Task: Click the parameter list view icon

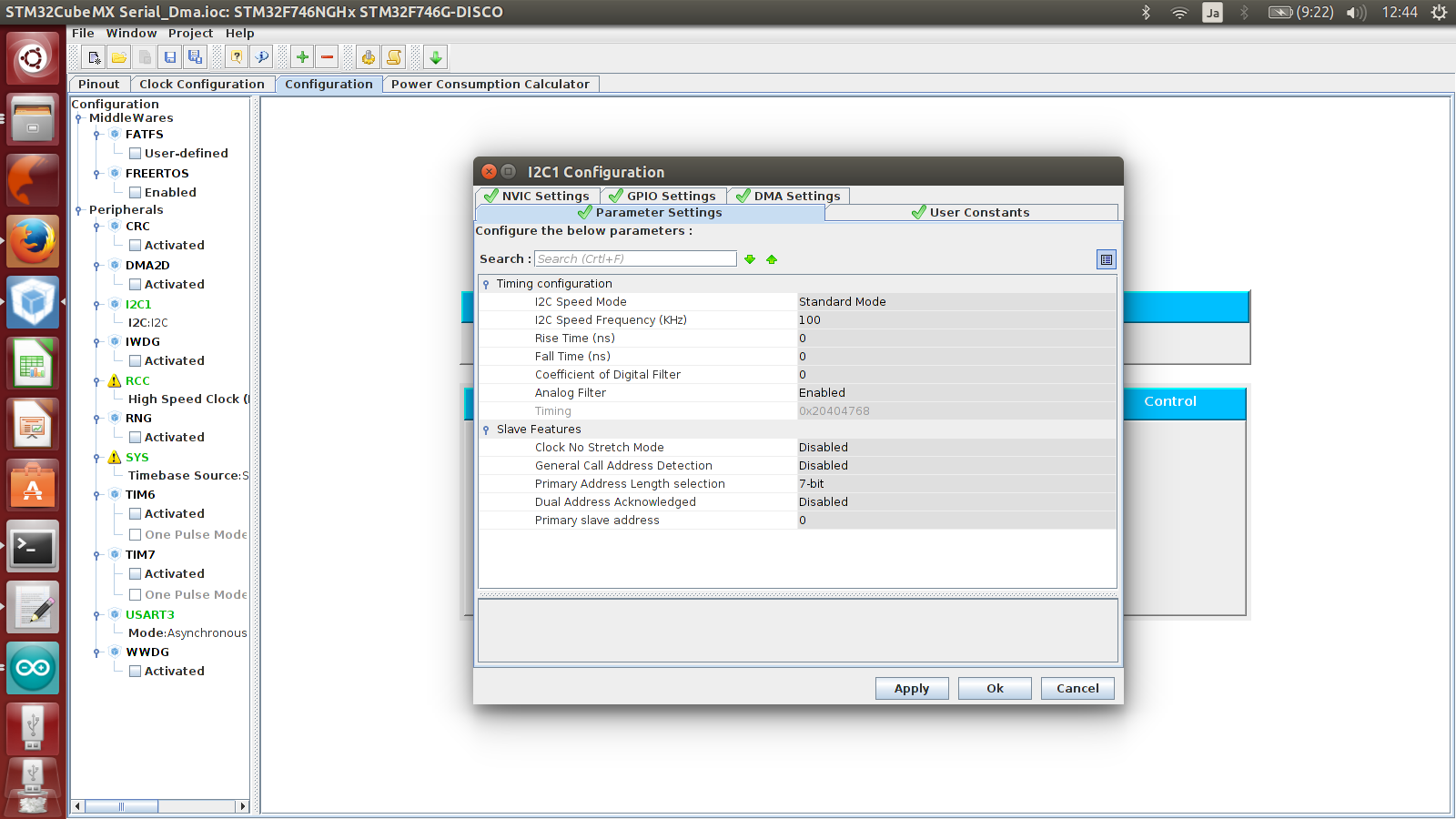Action: [1106, 259]
